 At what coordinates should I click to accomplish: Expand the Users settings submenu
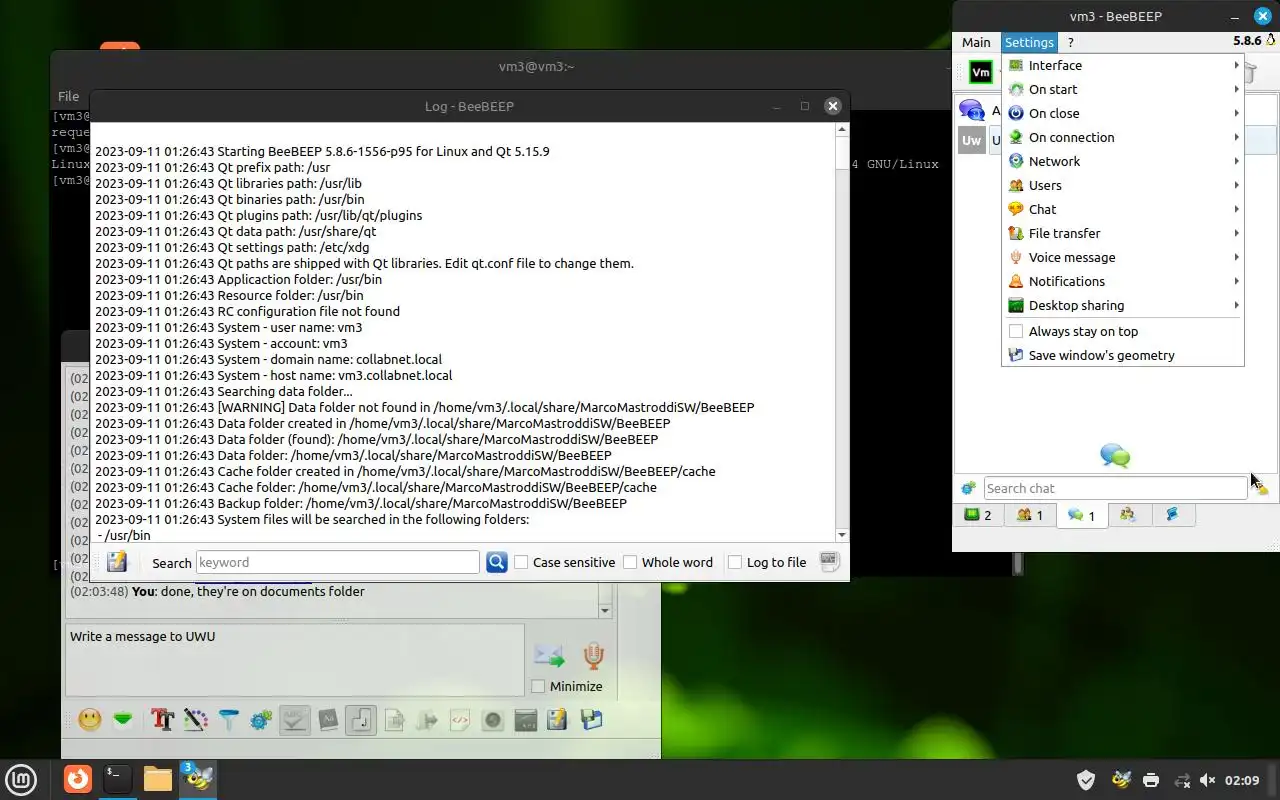[x=1122, y=185]
